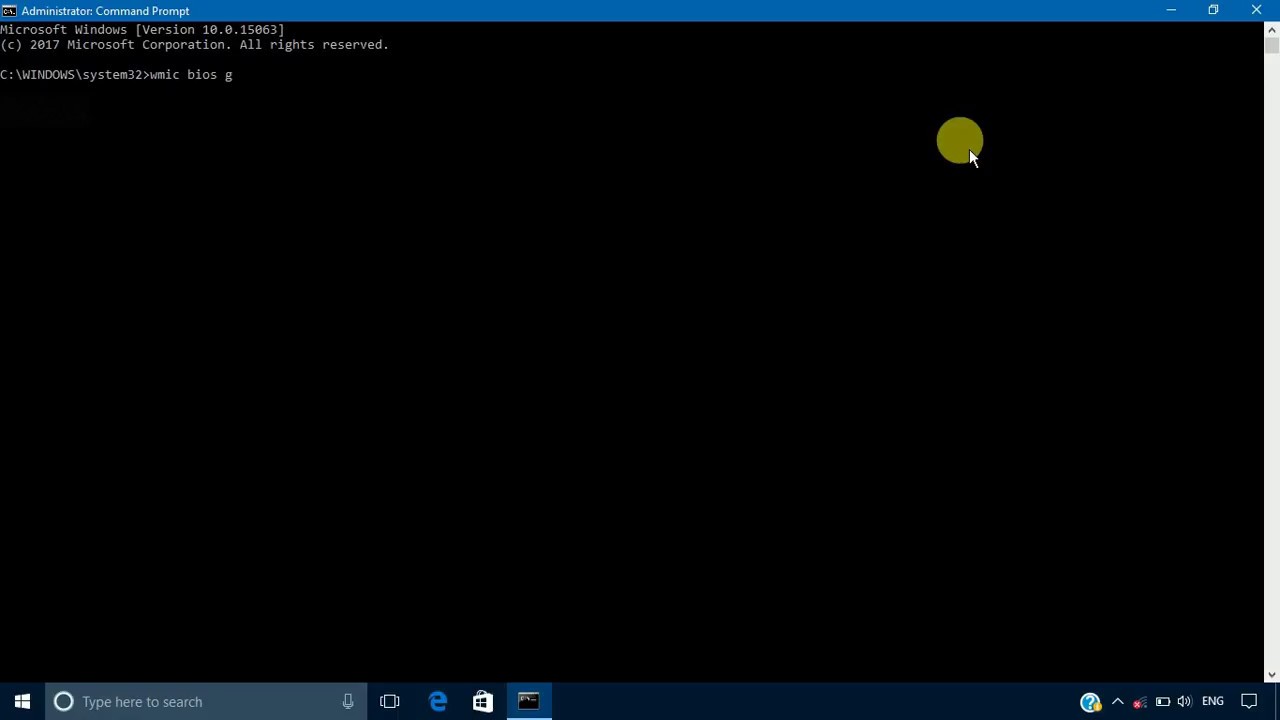Open the Command Prompt title bar system icon
This screenshot has height=720, width=1280.
coord(9,11)
